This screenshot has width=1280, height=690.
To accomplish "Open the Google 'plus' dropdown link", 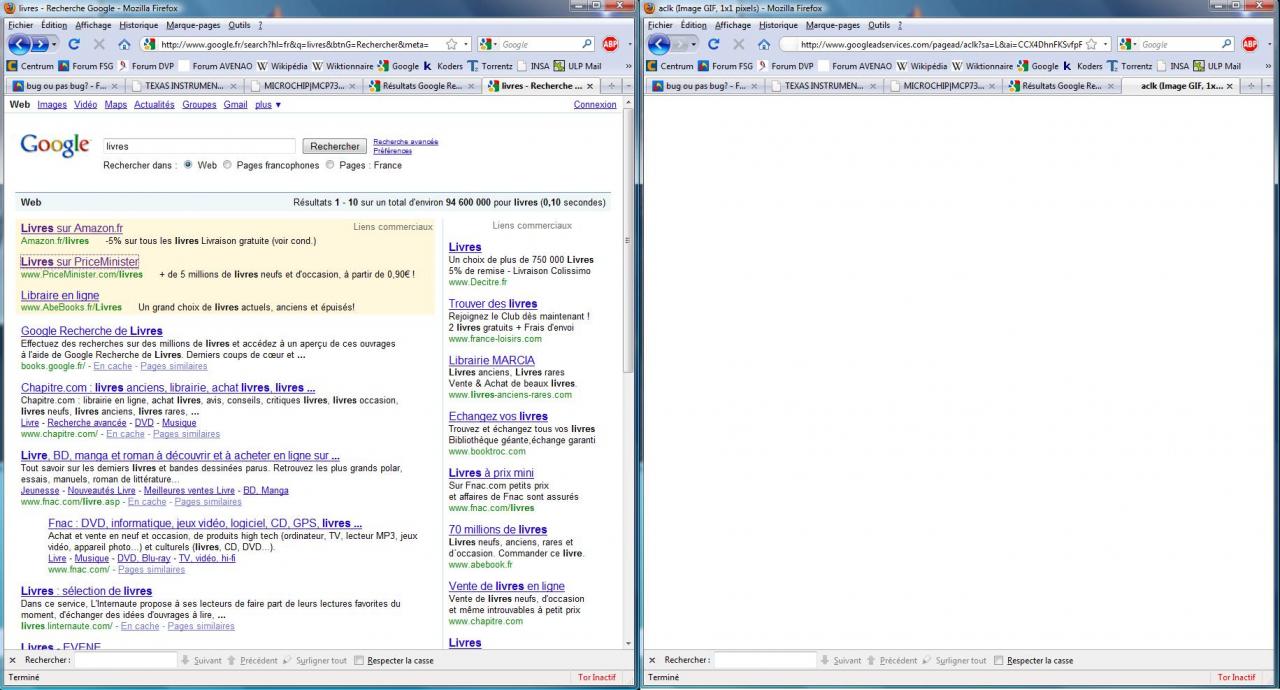I will point(268,104).
